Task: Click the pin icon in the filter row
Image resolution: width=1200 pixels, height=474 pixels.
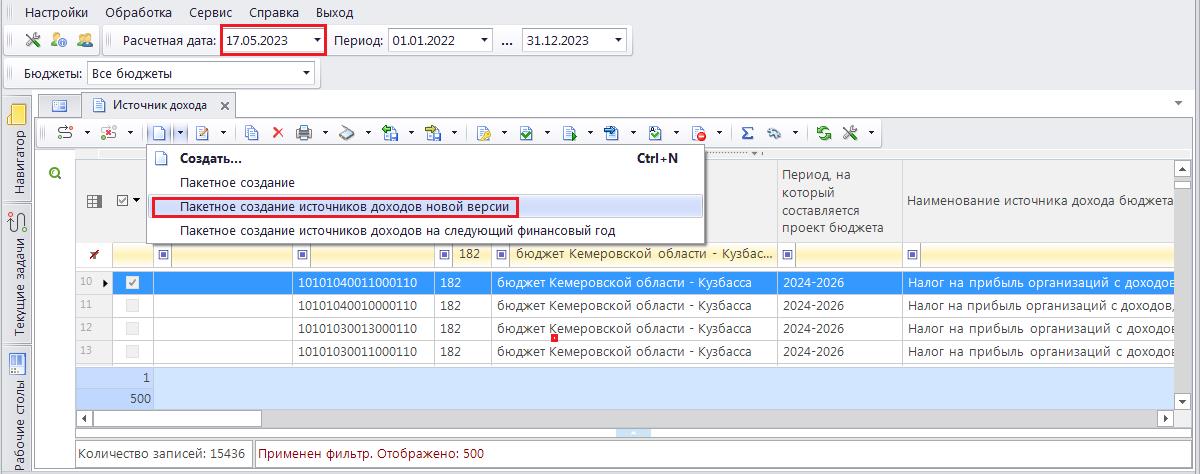Action: [x=94, y=255]
